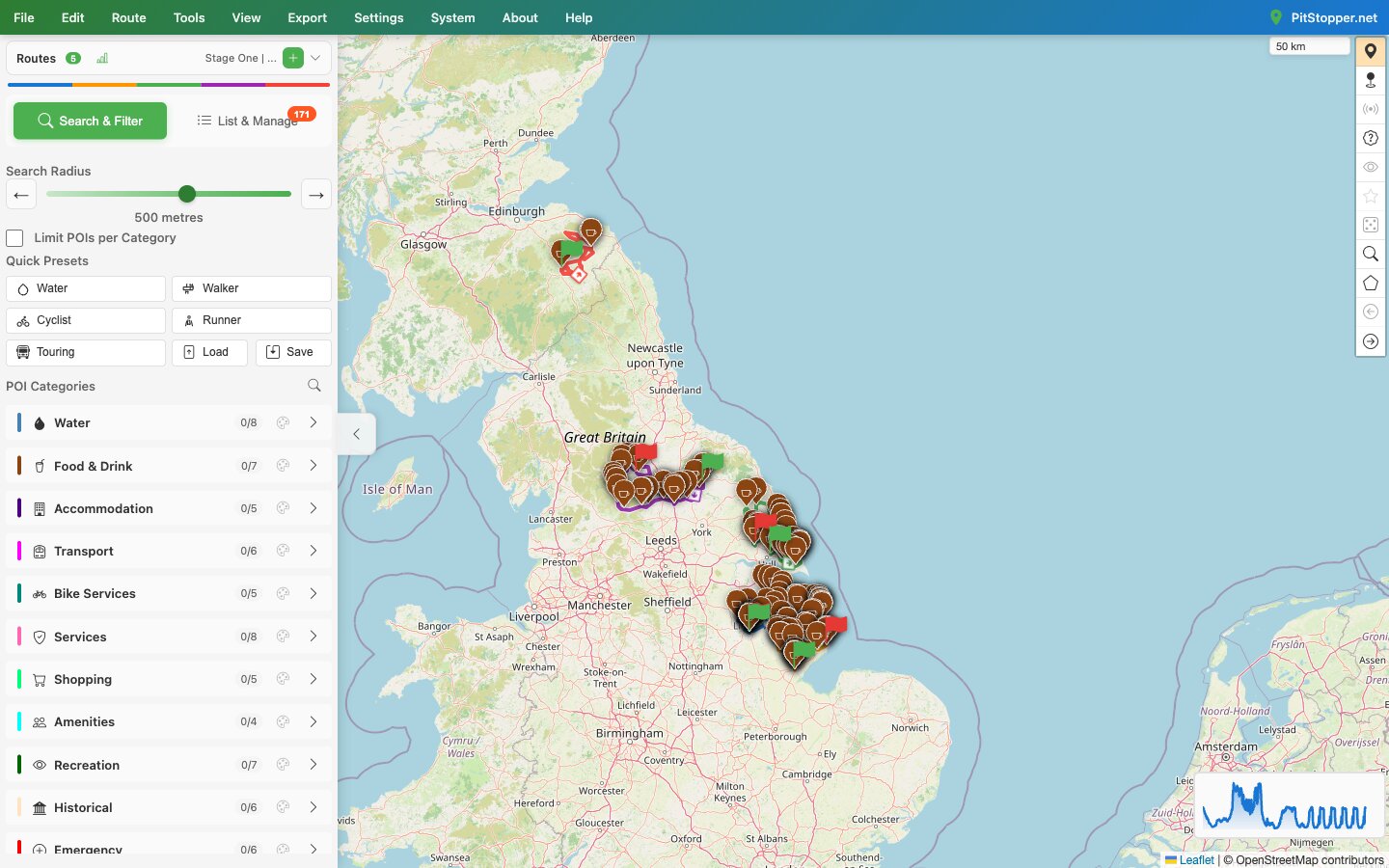Open colour palette for Water category
Screen dimensions: 1389x868
click(x=283, y=422)
